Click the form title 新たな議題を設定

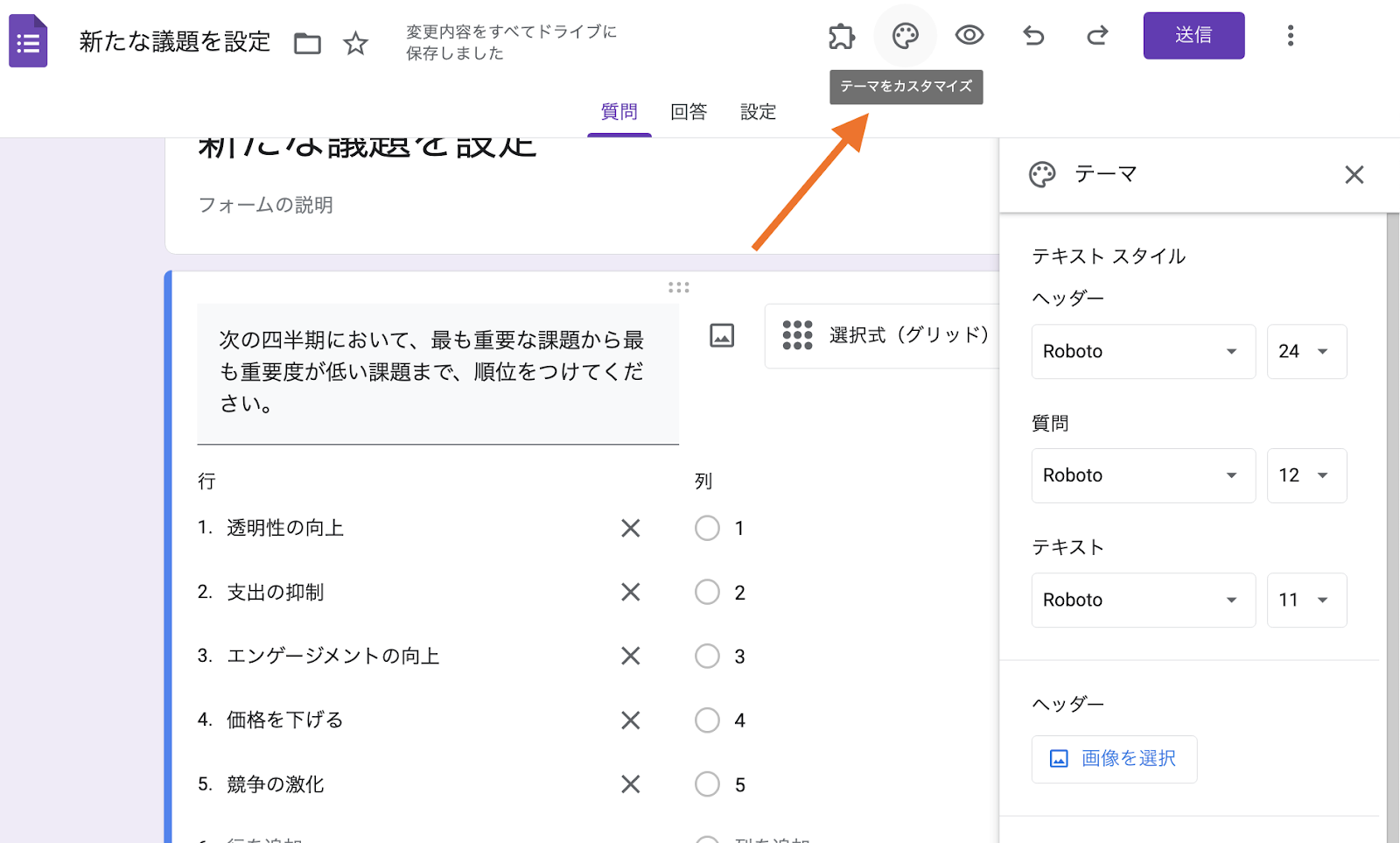[175, 42]
